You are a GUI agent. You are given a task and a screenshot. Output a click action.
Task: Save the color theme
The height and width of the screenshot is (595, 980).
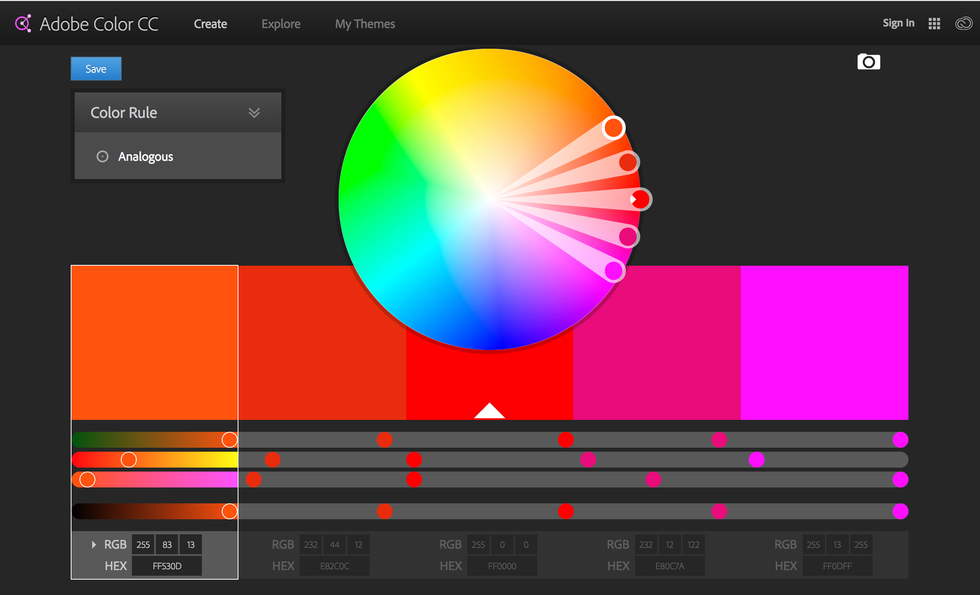coord(96,69)
